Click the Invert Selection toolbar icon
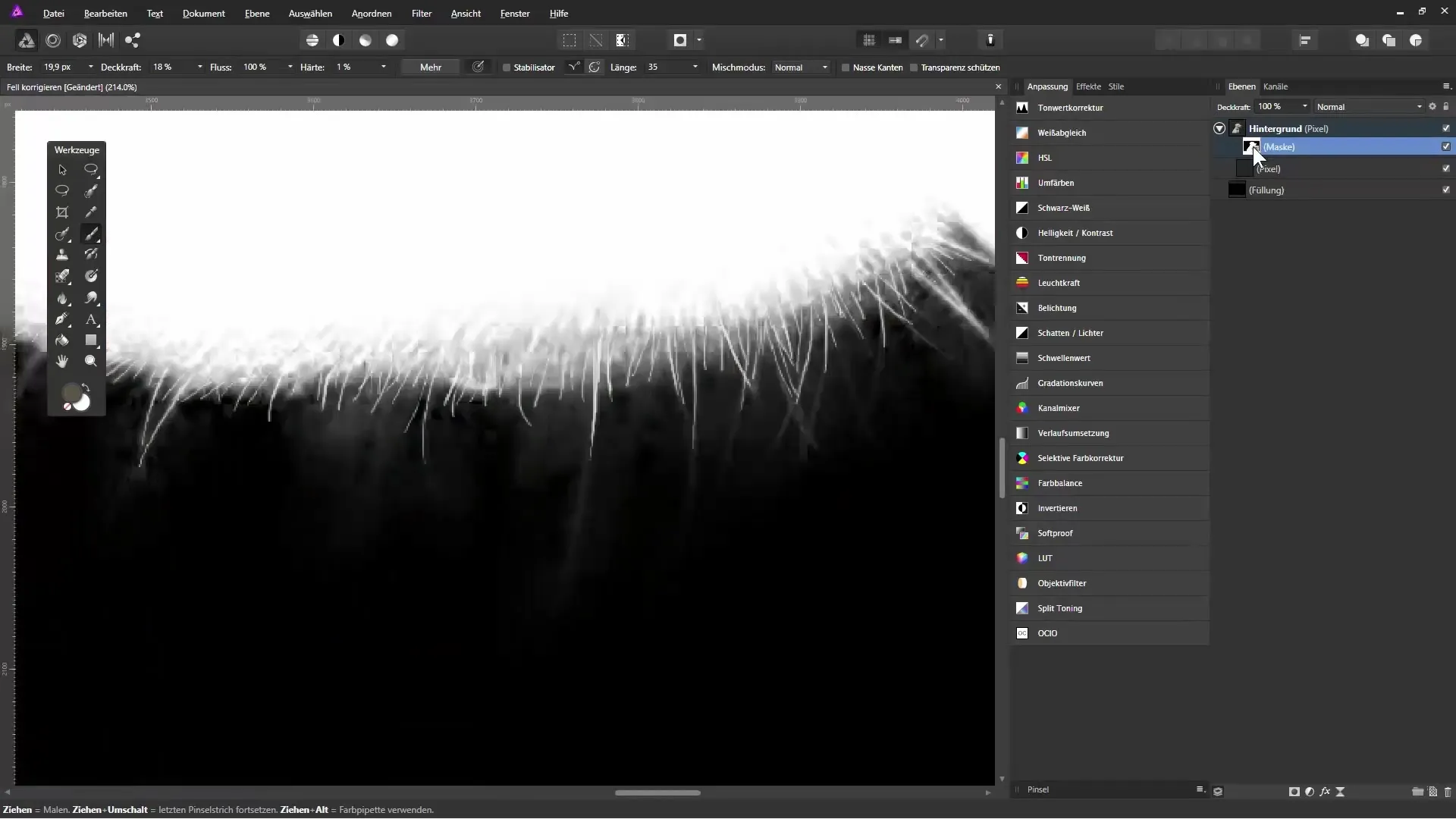Viewport: 1456px width, 819px height. [x=623, y=40]
